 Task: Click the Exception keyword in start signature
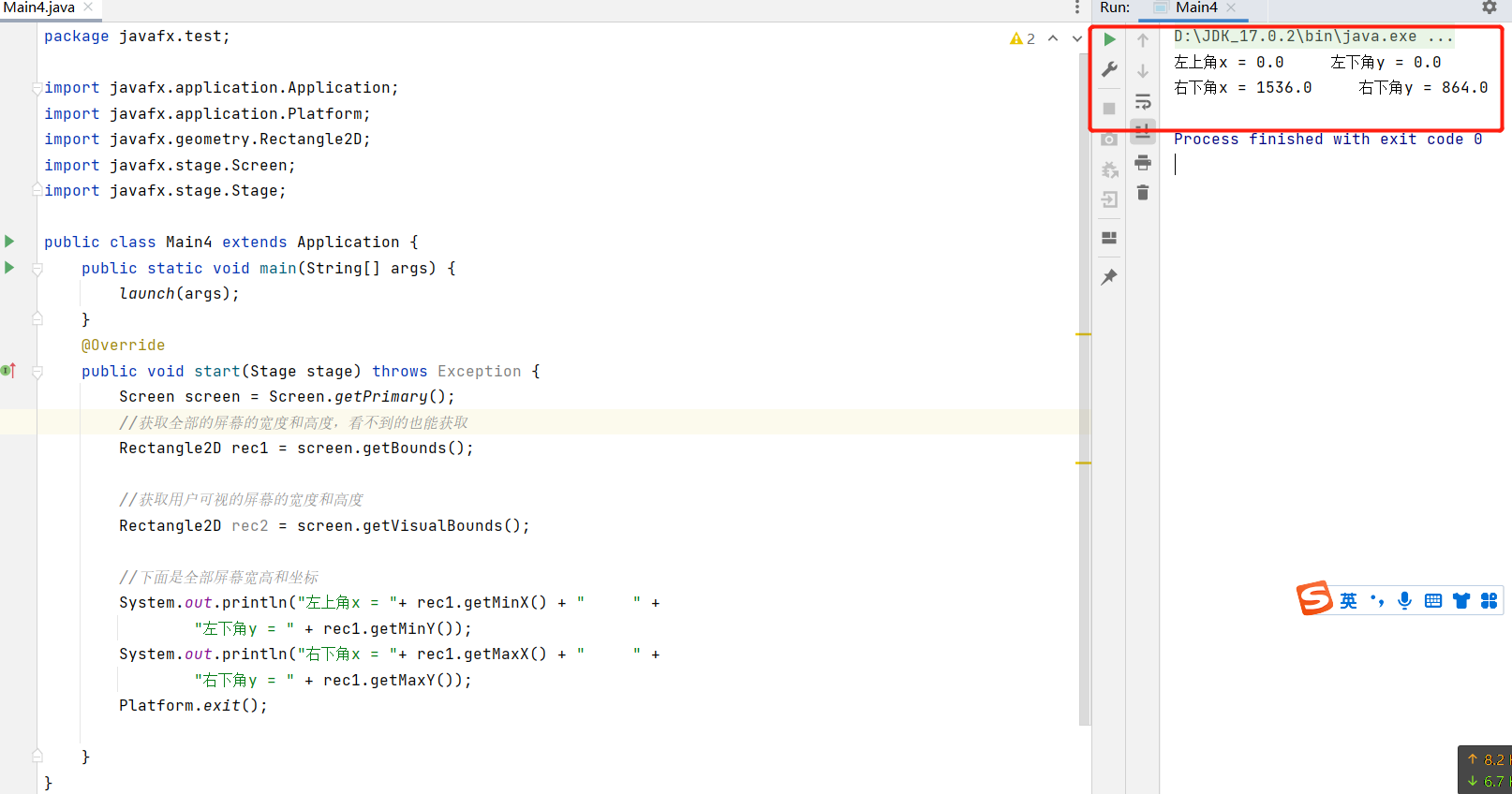[479, 372]
